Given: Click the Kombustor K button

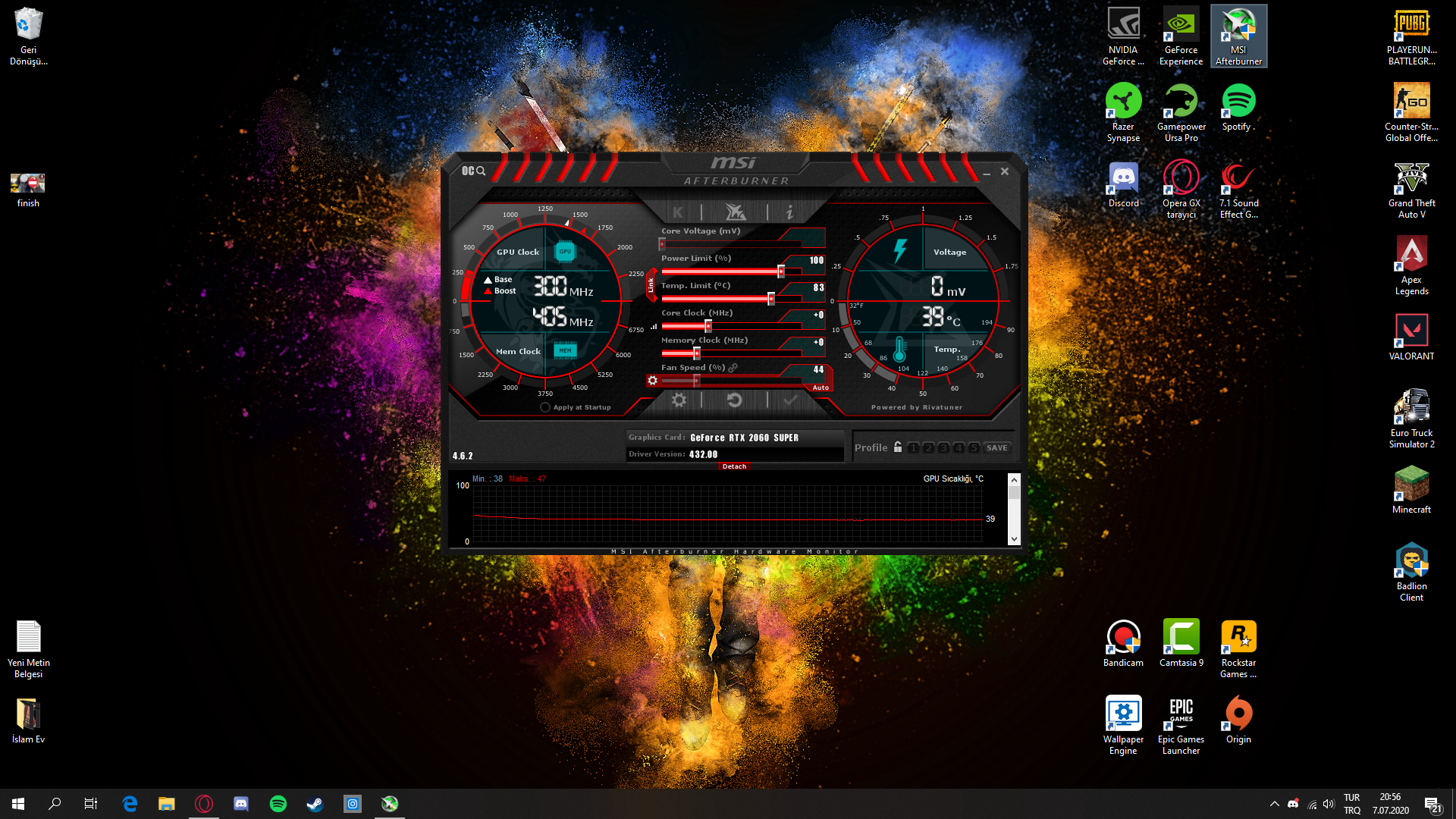Looking at the screenshot, I should tap(678, 212).
